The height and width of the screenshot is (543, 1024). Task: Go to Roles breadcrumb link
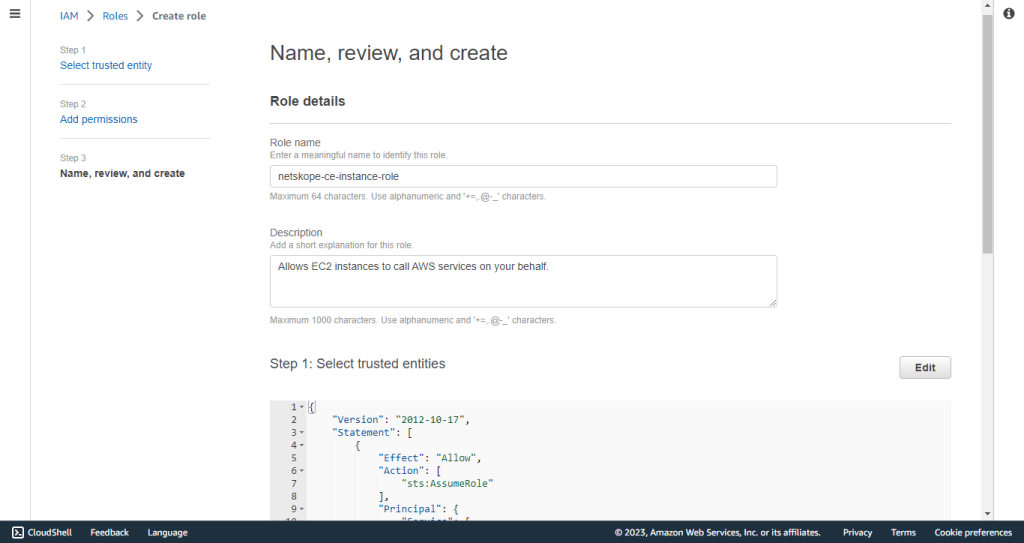pos(115,16)
